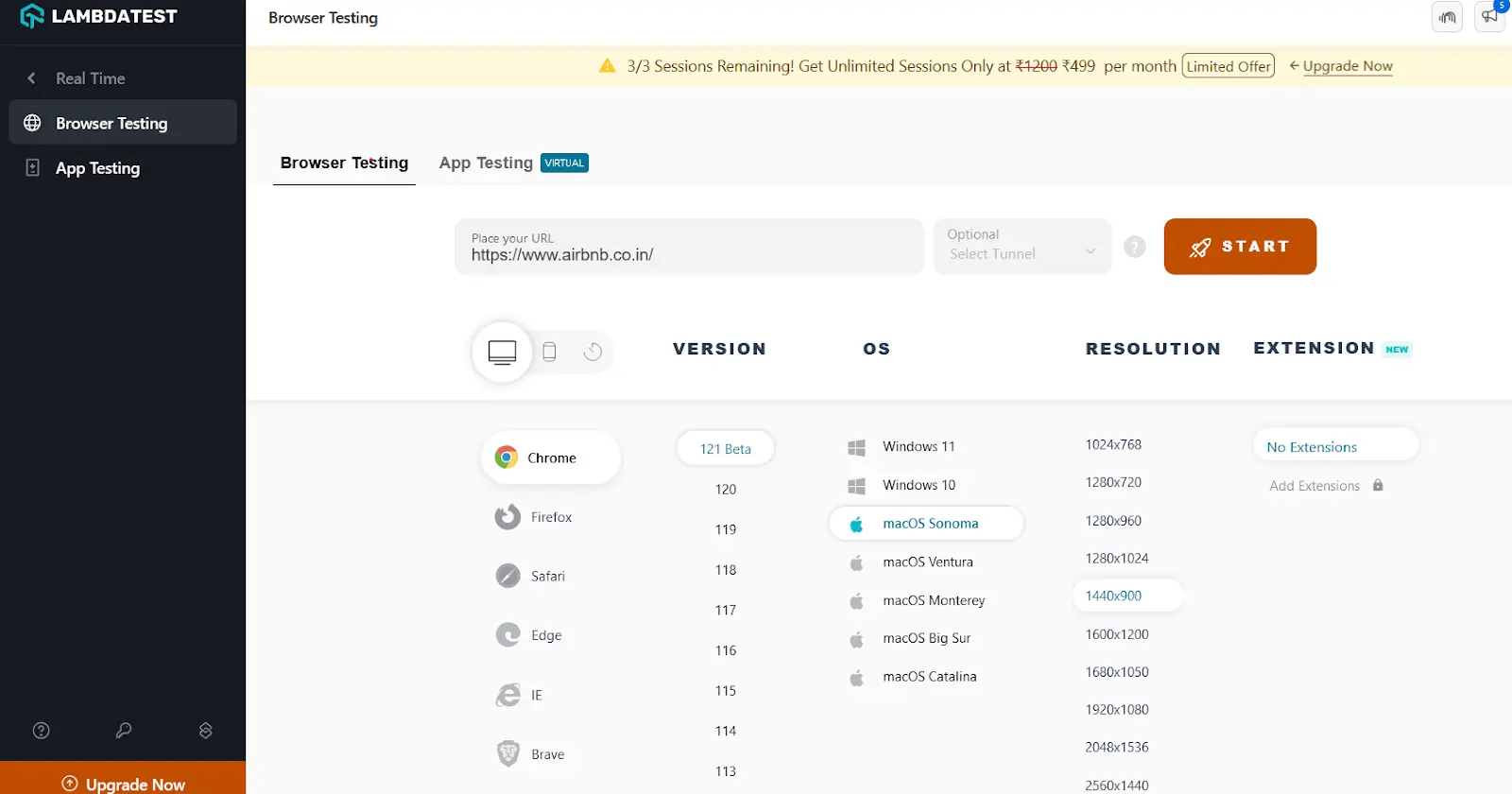The height and width of the screenshot is (794, 1512).
Task: Click the integrations icon in sidebar footer
Action: point(206,730)
